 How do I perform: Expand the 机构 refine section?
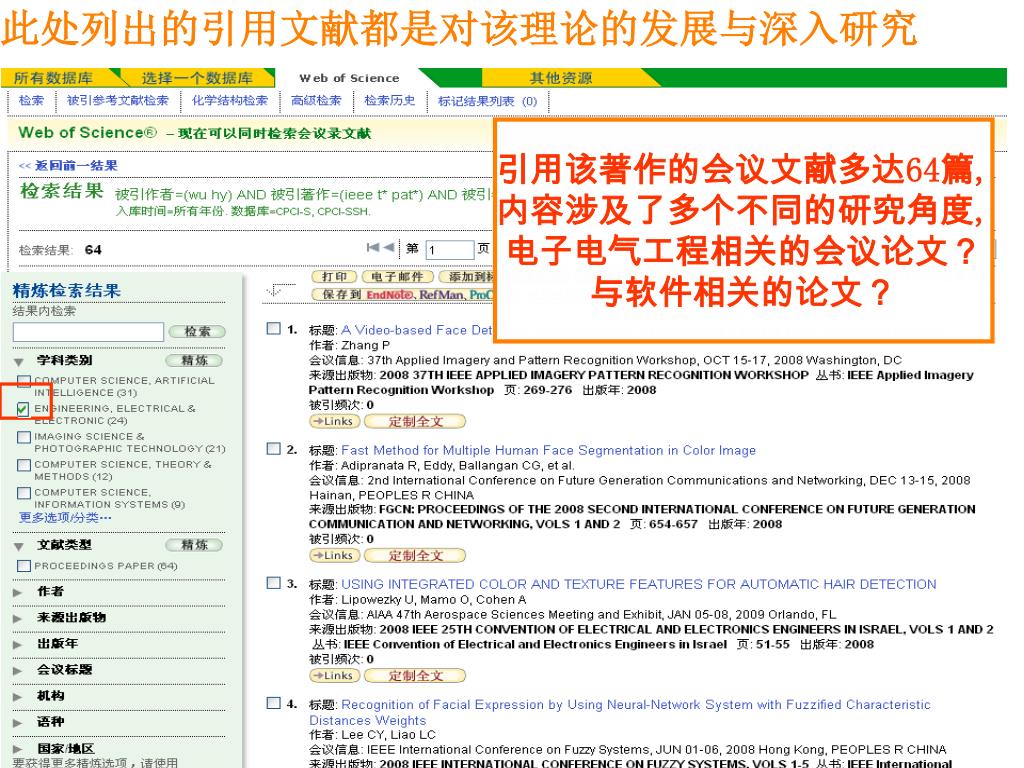[x=18, y=697]
